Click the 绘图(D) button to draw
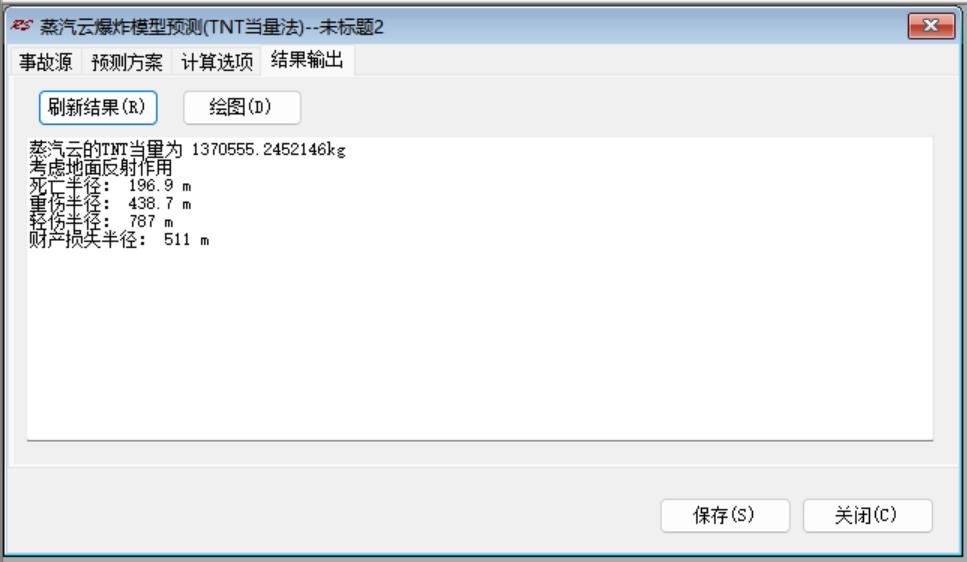The height and width of the screenshot is (562, 967). coord(241,107)
